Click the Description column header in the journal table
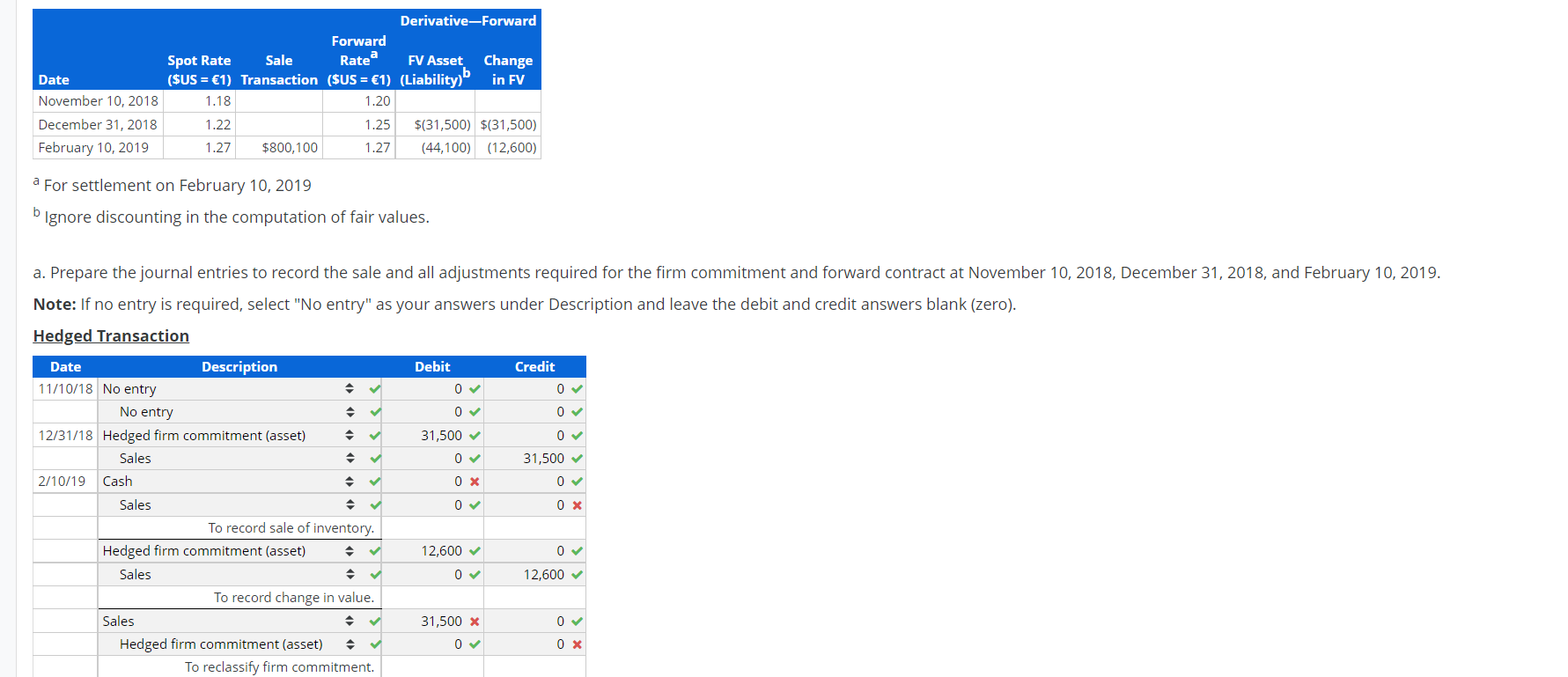Screen dimensions: 1568x677 pyautogui.click(x=239, y=367)
